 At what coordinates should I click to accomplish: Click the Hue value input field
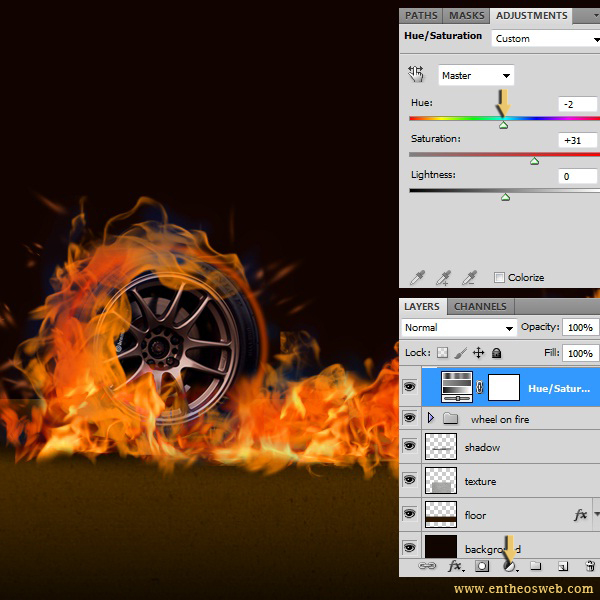pyautogui.click(x=578, y=105)
